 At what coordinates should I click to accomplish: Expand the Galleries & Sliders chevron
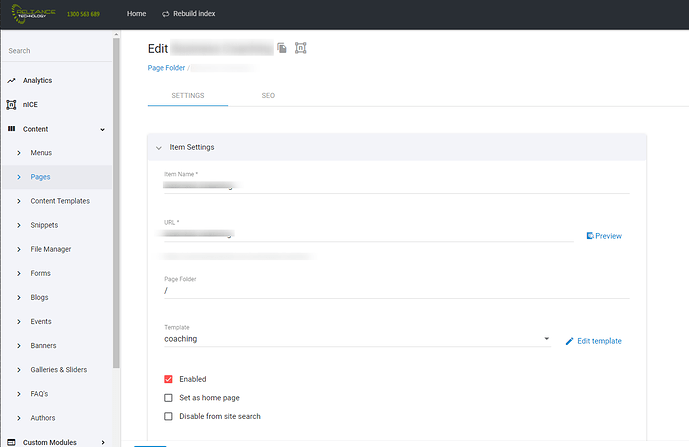[19, 370]
